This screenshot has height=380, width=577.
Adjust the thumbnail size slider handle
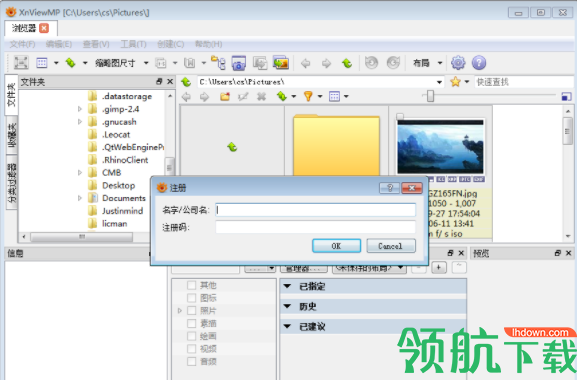pos(430,96)
